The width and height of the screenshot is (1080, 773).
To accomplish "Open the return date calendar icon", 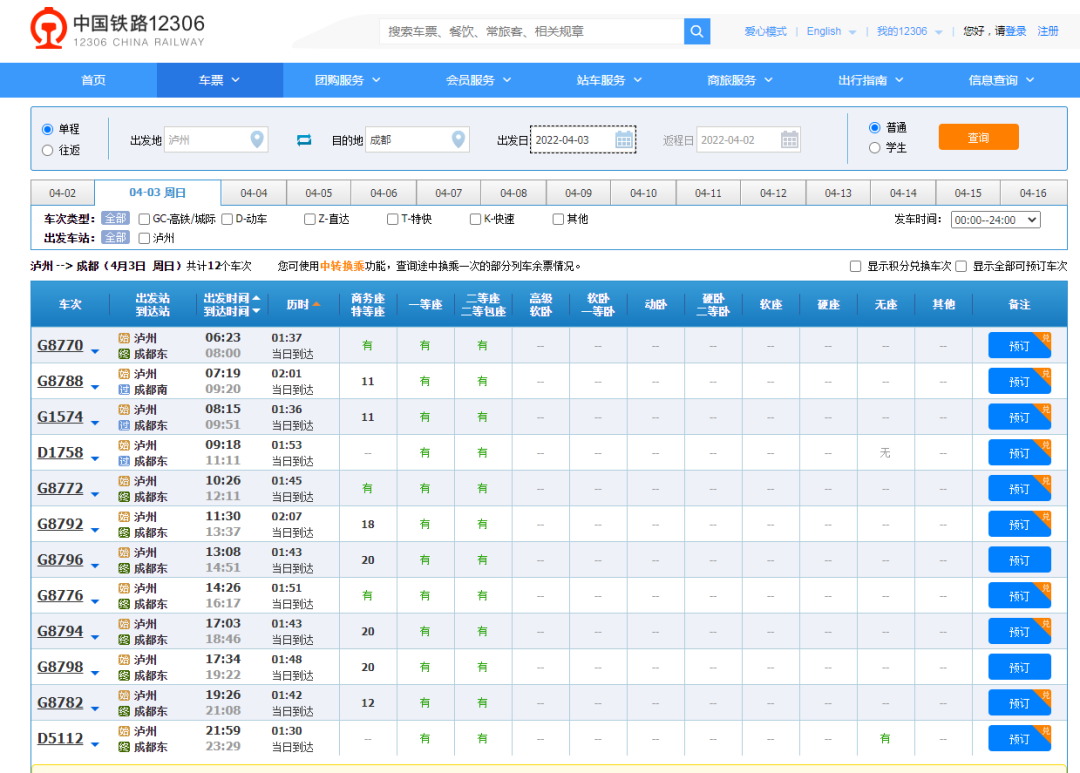I will 790,140.
